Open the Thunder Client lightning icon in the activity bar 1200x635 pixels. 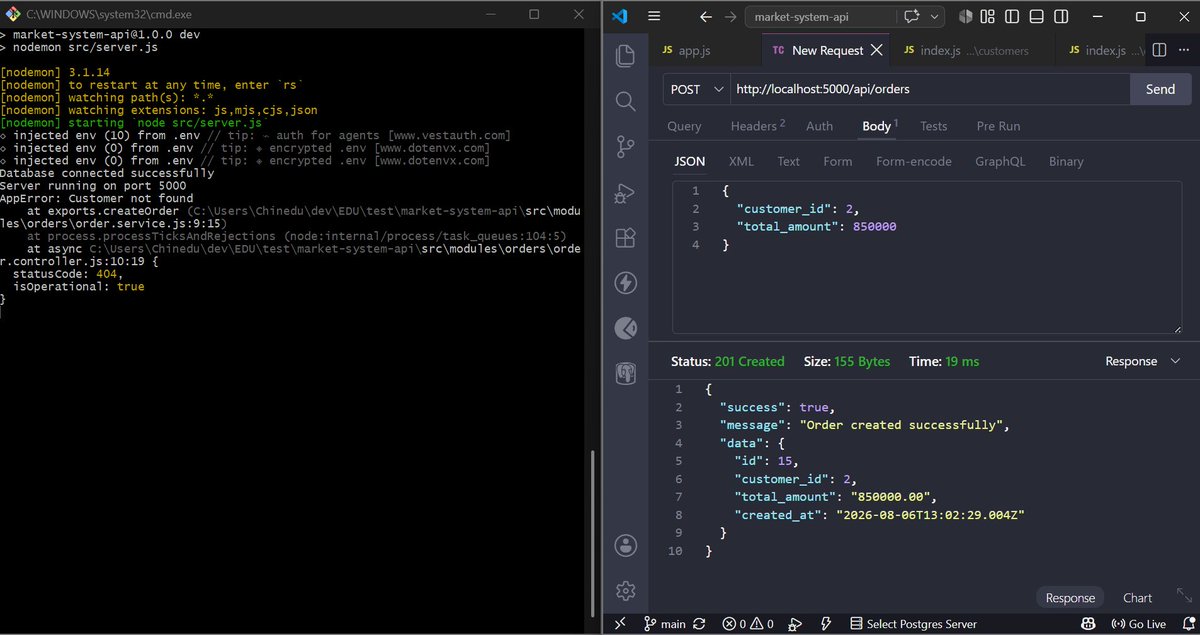point(626,283)
